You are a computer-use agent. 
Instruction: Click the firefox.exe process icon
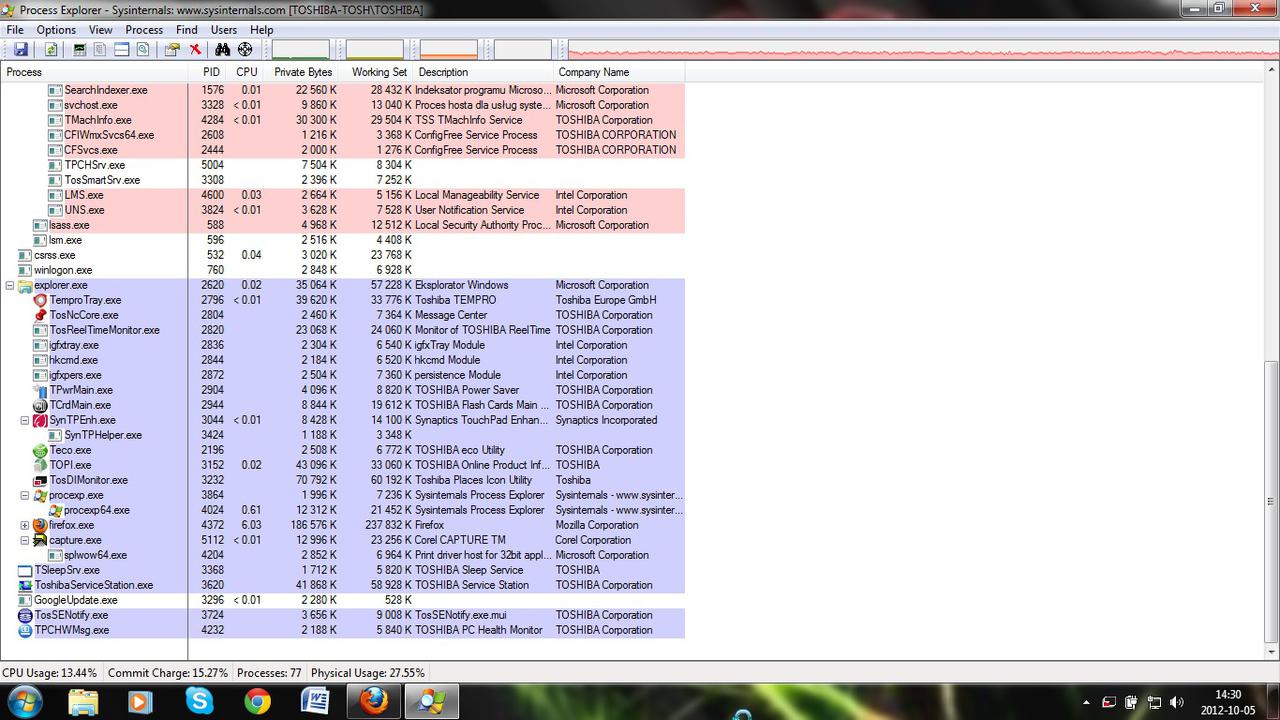tap(40, 525)
